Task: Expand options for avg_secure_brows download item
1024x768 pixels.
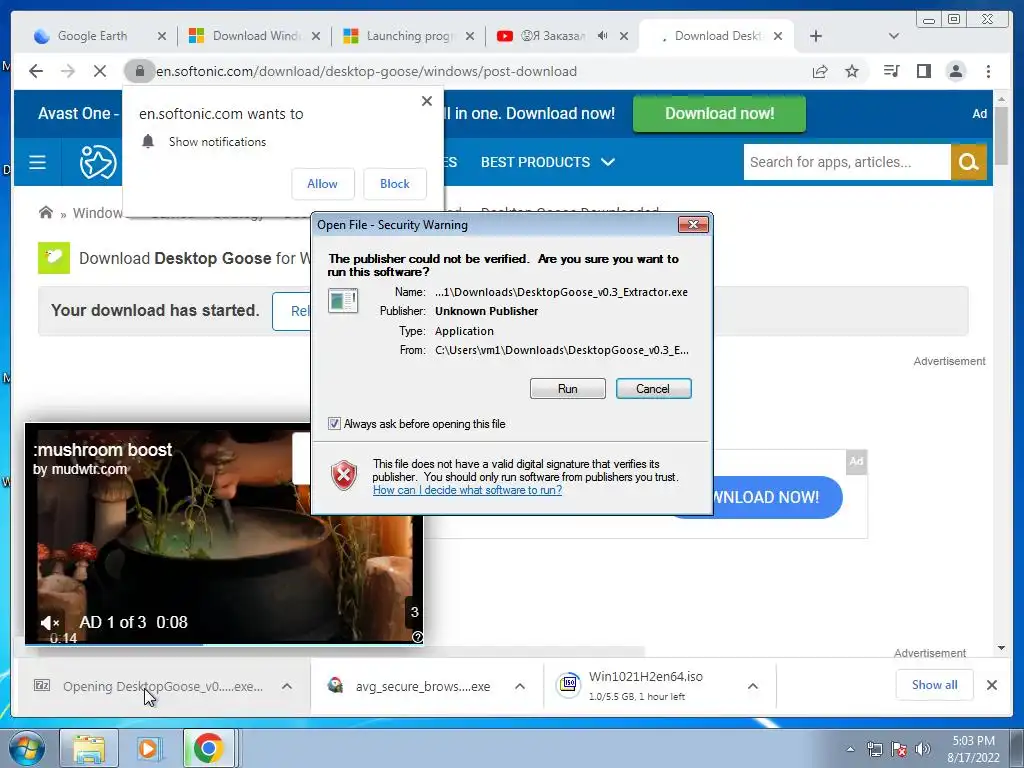Action: point(520,686)
